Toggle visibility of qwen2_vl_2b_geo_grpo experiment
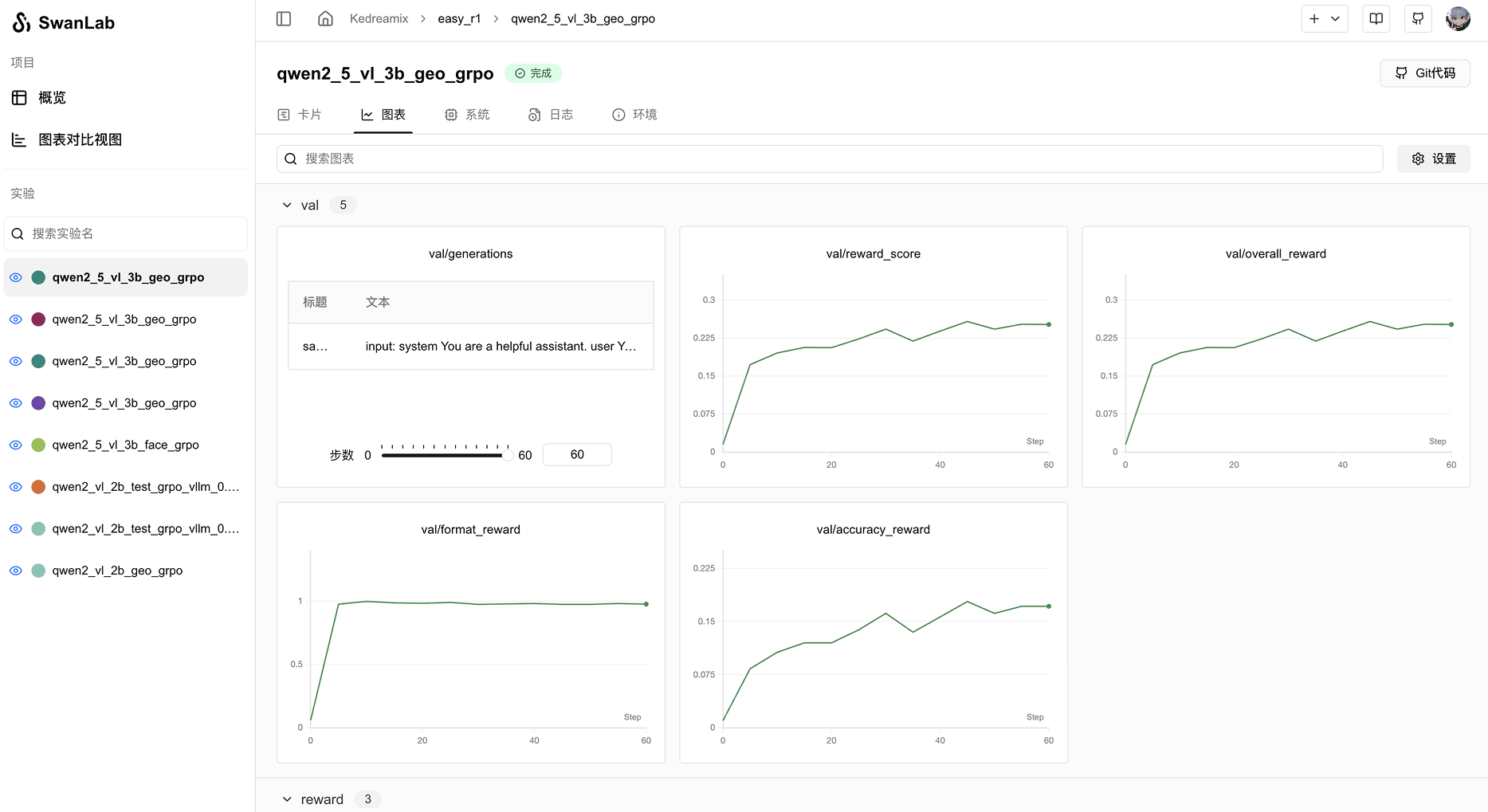1488x812 pixels. 16,571
